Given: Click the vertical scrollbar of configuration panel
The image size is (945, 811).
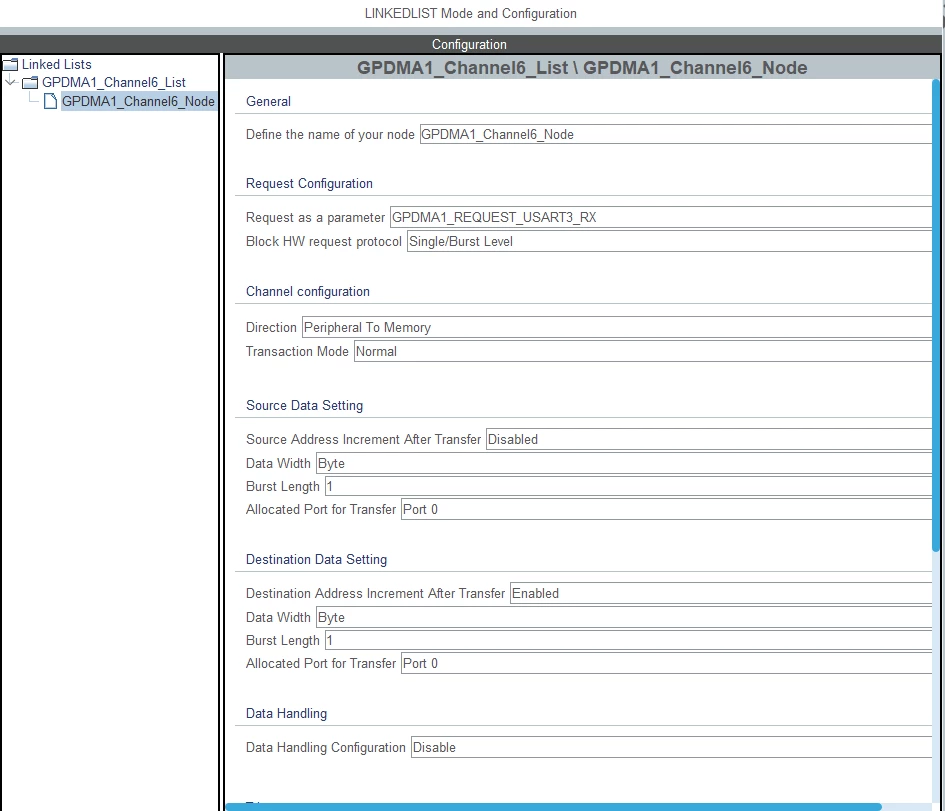Looking at the screenshot, I should (936, 315).
